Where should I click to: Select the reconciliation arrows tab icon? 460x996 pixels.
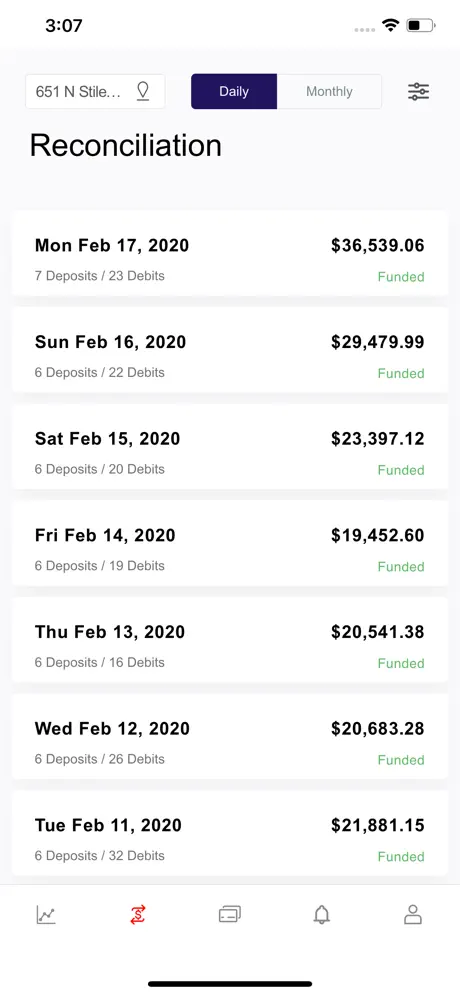138,915
